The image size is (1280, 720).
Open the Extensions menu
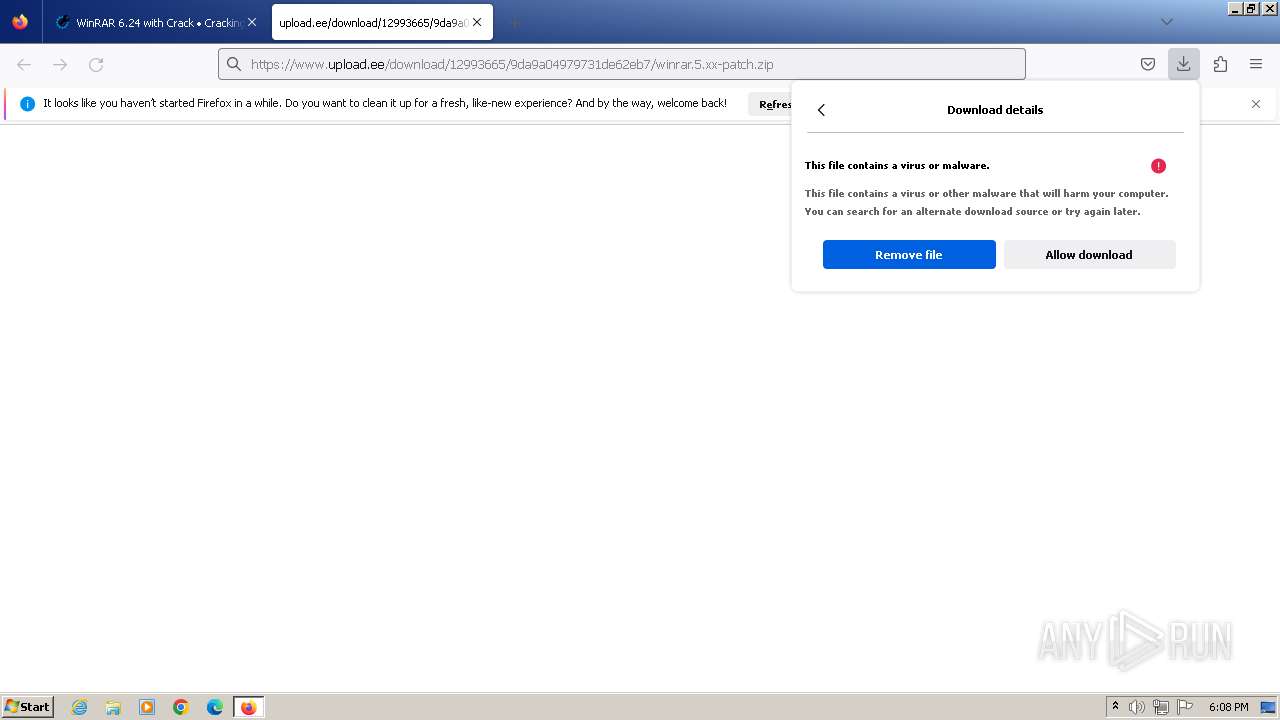point(1220,64)
